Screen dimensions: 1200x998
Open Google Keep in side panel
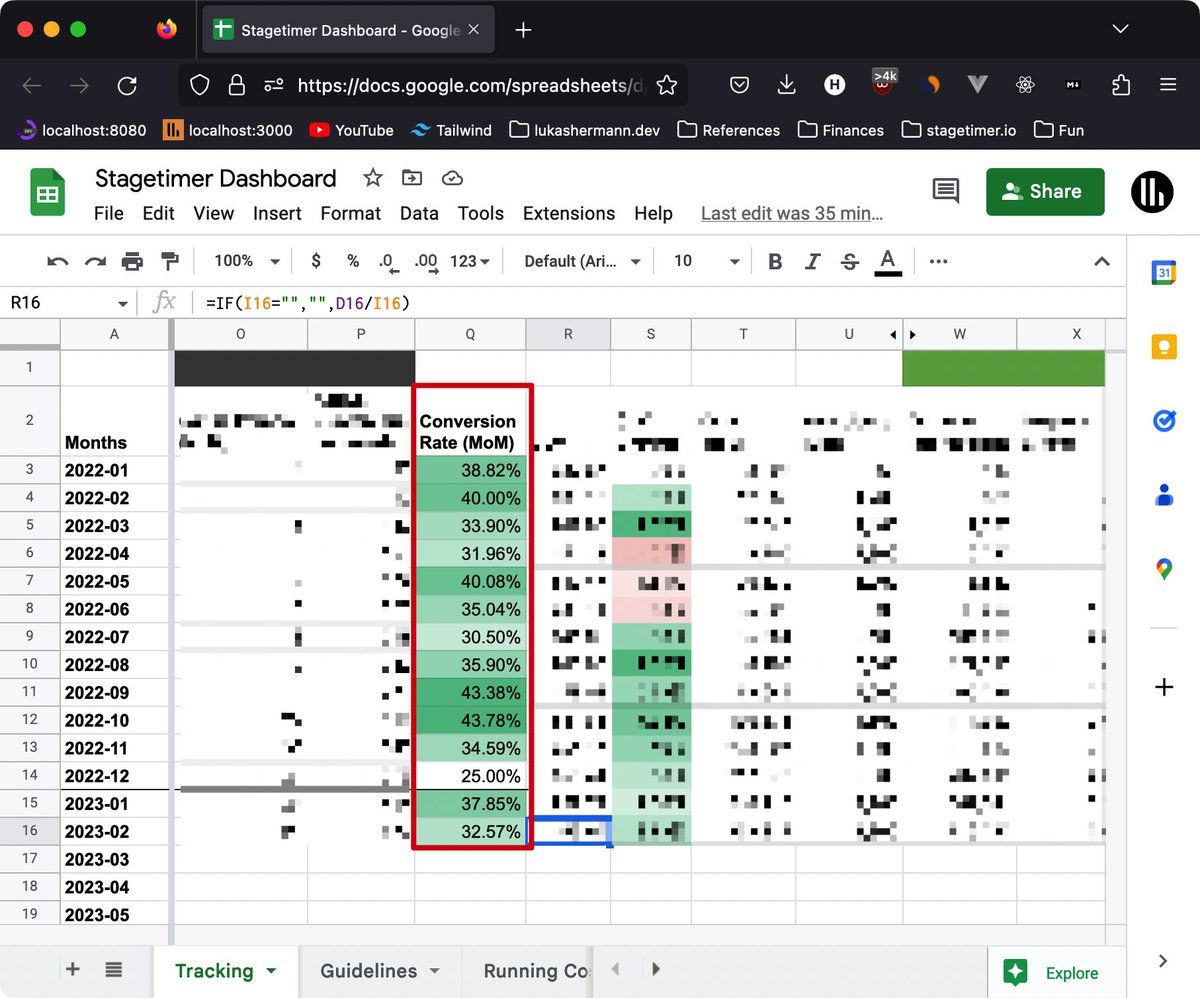click(x=1163, y=347)
